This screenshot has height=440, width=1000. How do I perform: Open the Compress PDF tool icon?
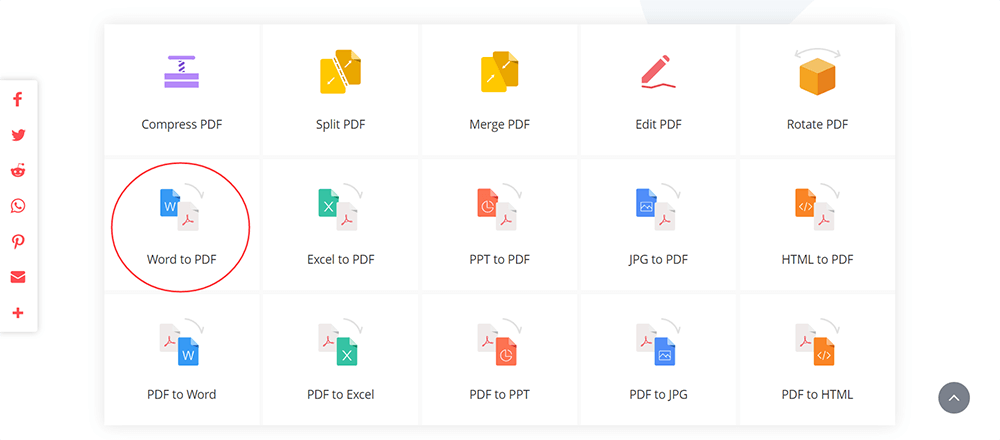pyautogui.click(x=182, y=71)
